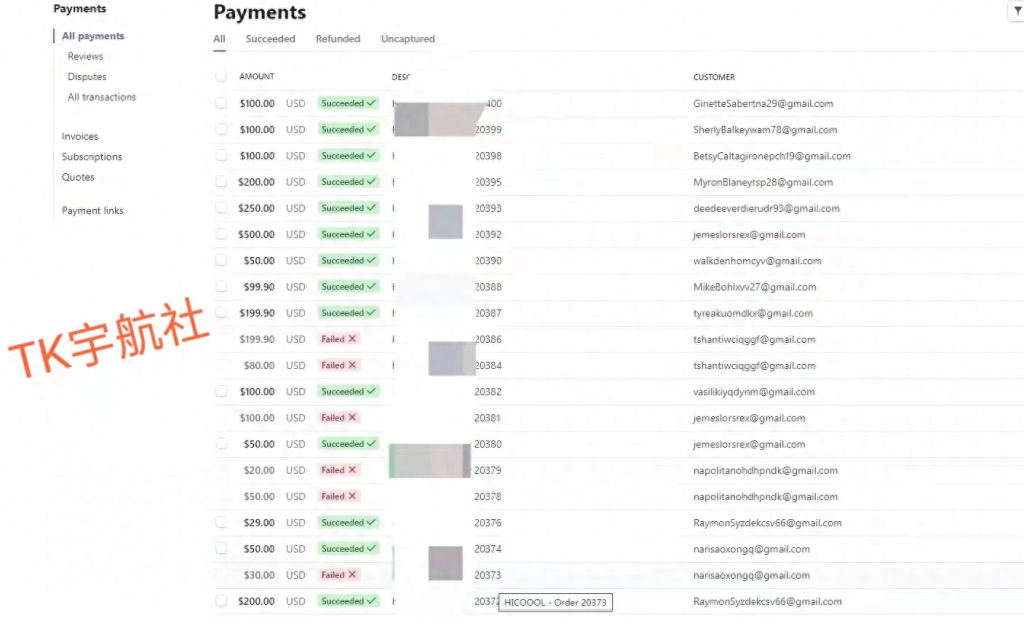
Task: Navigate to Invoices
Action: (x=80, y=136)
